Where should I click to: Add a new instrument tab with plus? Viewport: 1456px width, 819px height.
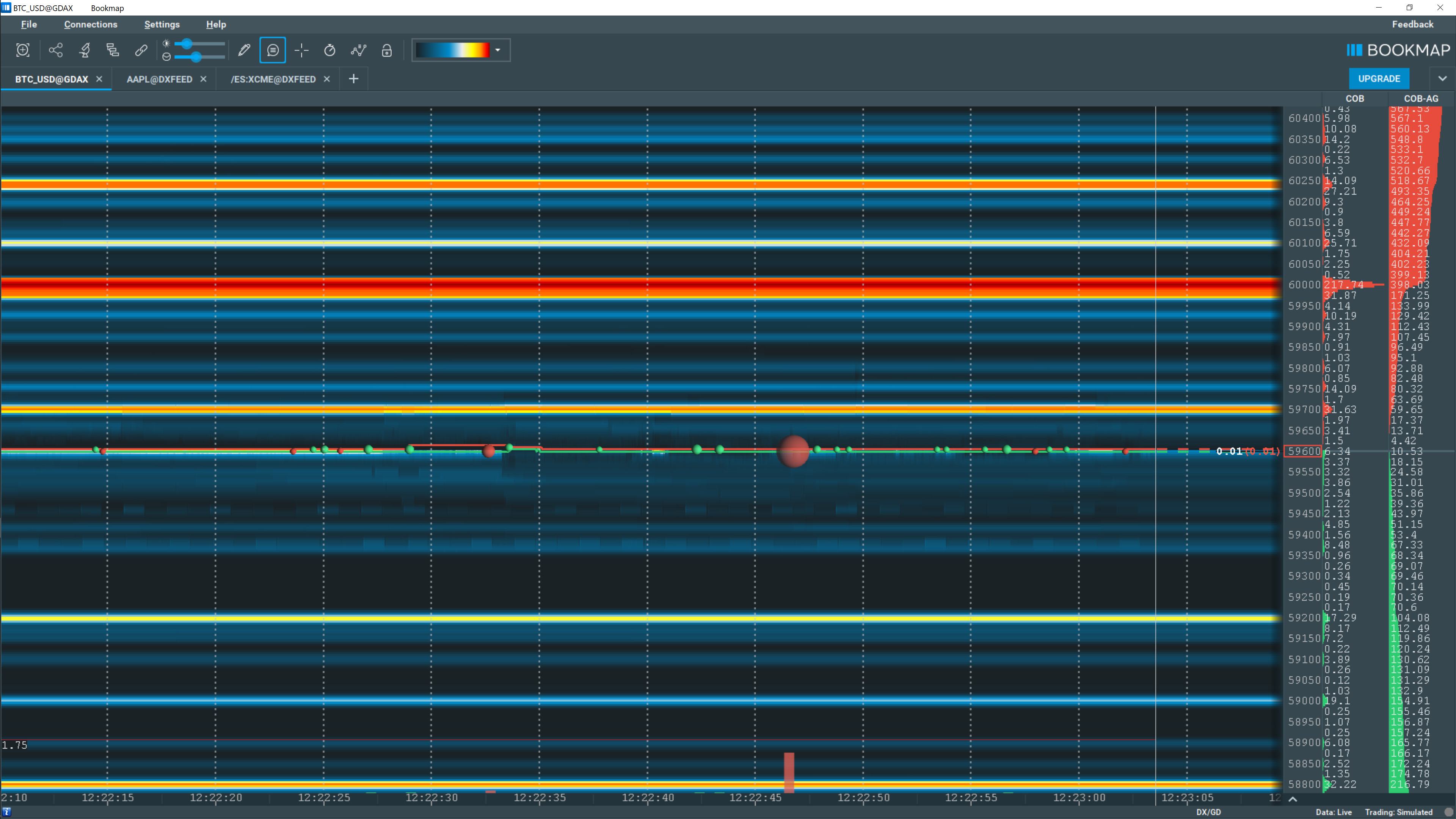coord(354,78)
